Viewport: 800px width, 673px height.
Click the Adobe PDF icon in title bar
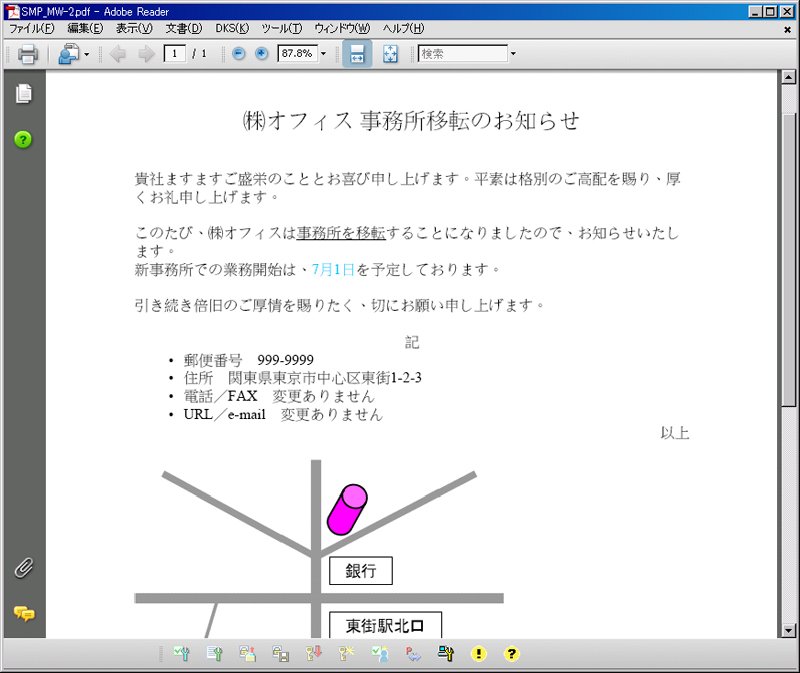point(12,11)
